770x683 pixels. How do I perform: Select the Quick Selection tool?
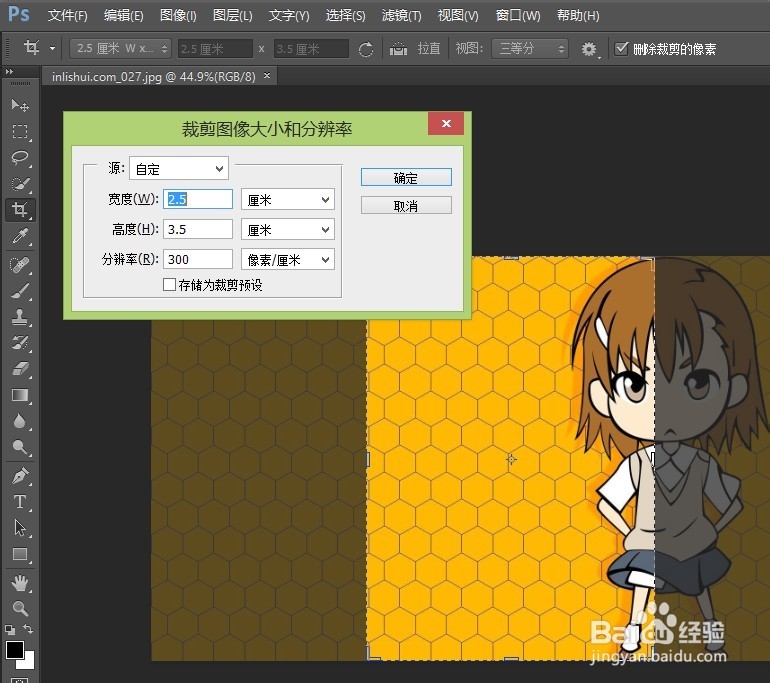pos(20,184)
